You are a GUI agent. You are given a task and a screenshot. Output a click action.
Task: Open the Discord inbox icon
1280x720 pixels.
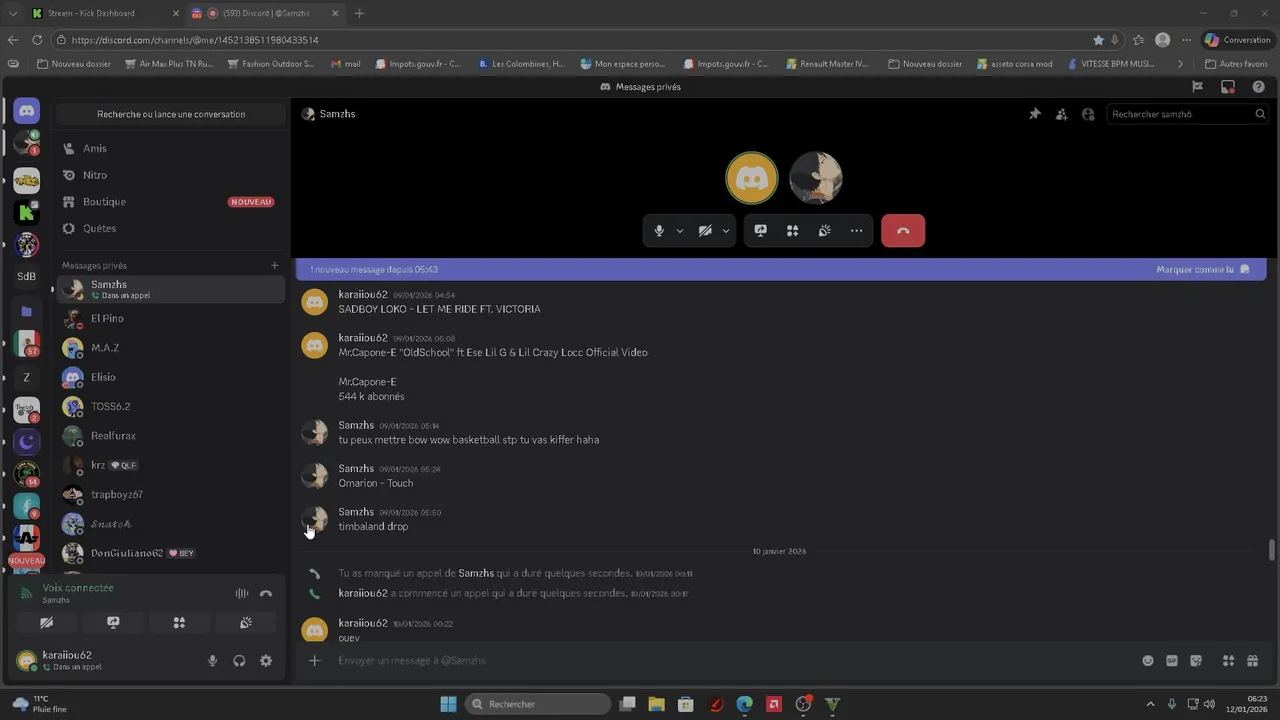pos(1228,87)
